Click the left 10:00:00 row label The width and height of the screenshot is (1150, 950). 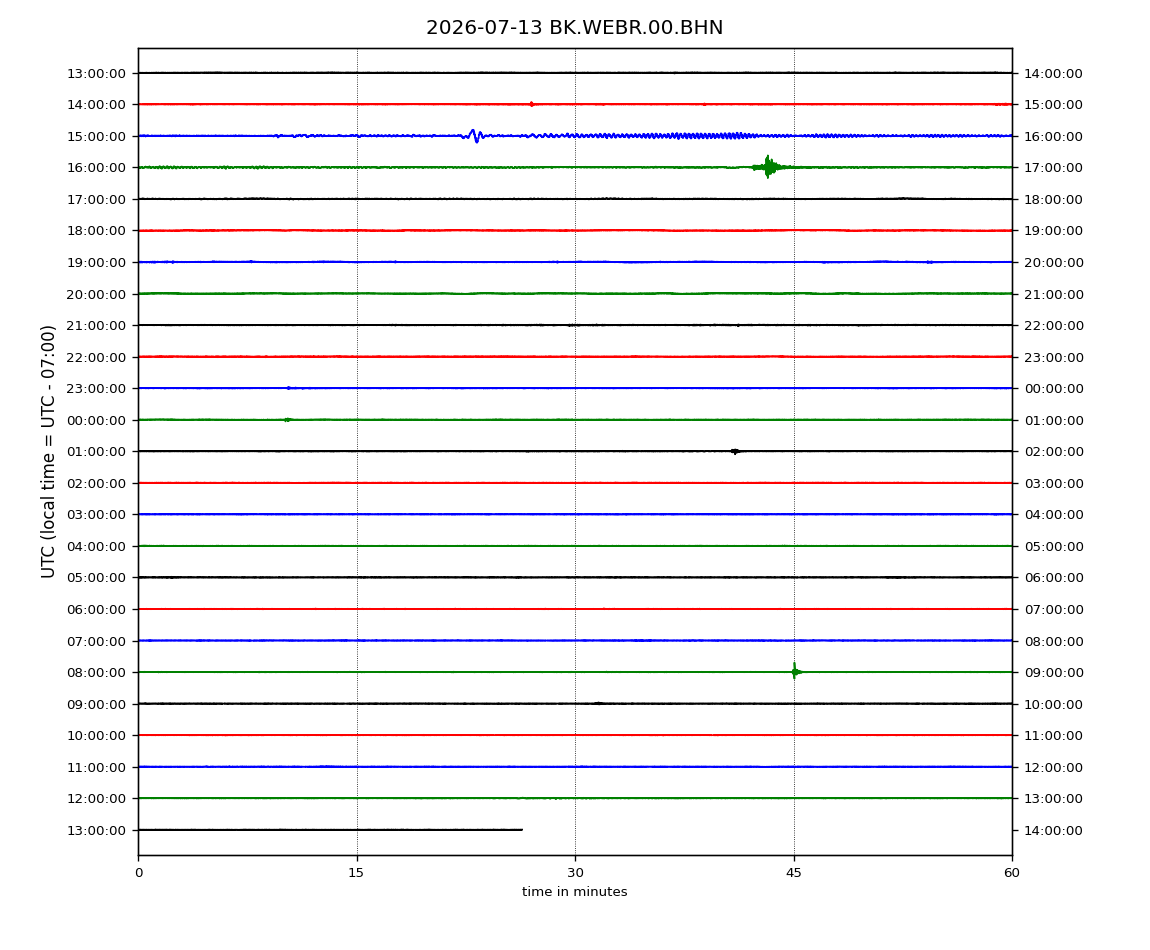pos(96,736)
